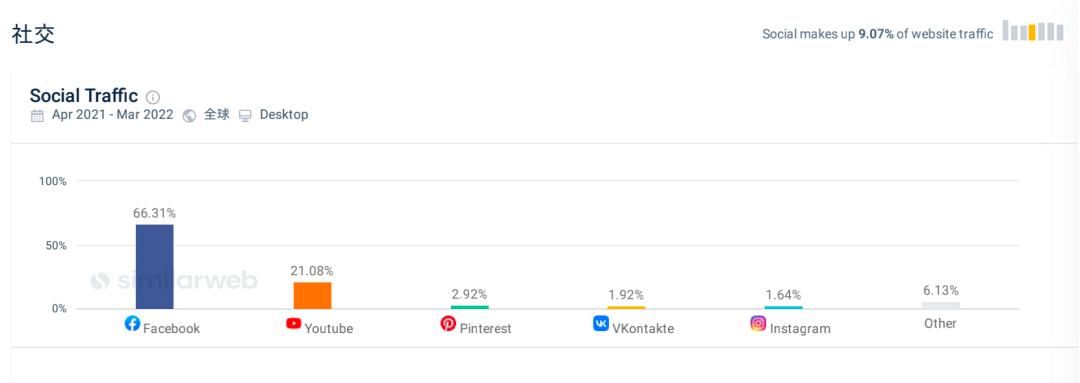
Task: Click the traffic share mini bar chart
Action: point(1033,31)
